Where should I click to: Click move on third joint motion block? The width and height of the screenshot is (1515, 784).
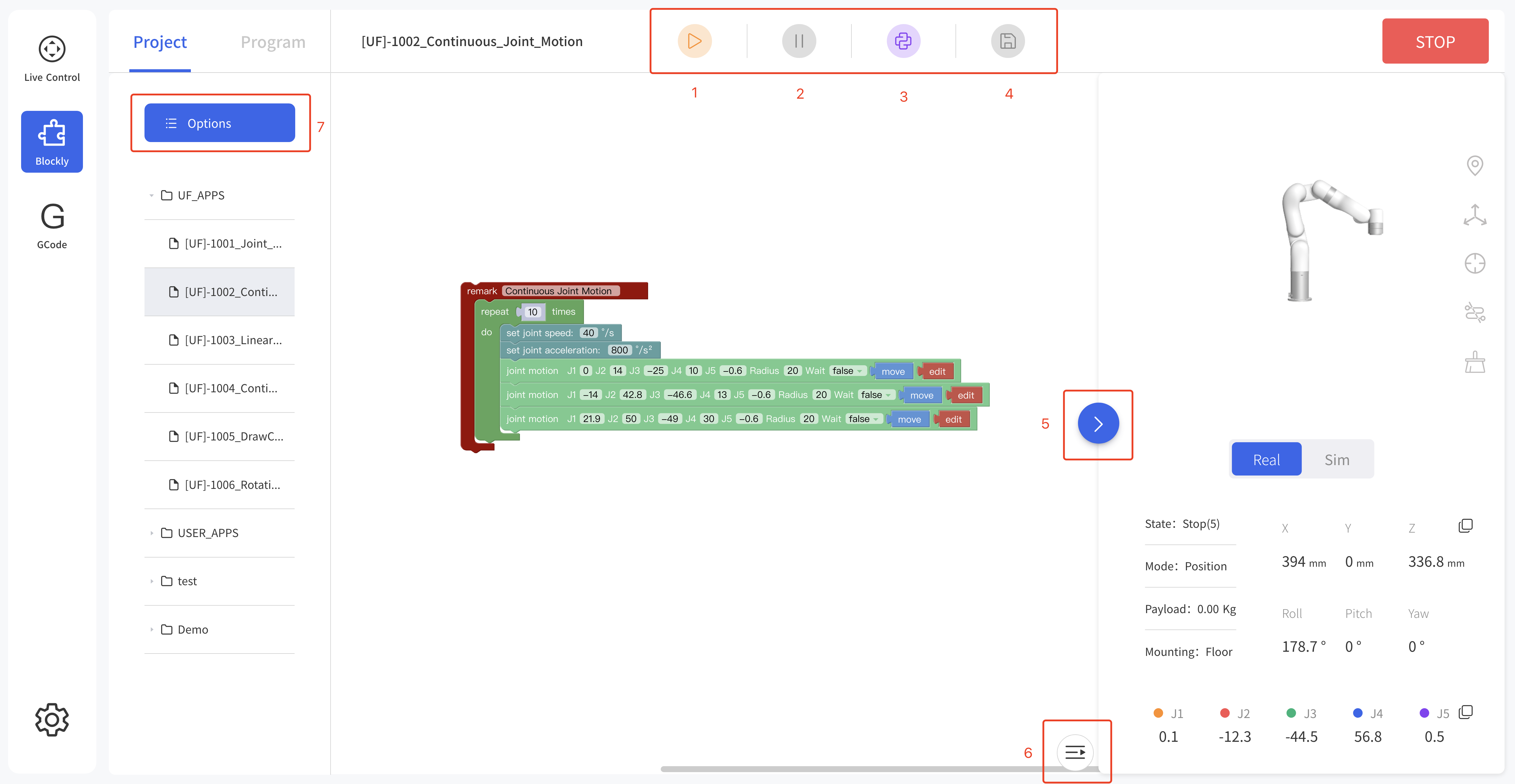point(909,419)
